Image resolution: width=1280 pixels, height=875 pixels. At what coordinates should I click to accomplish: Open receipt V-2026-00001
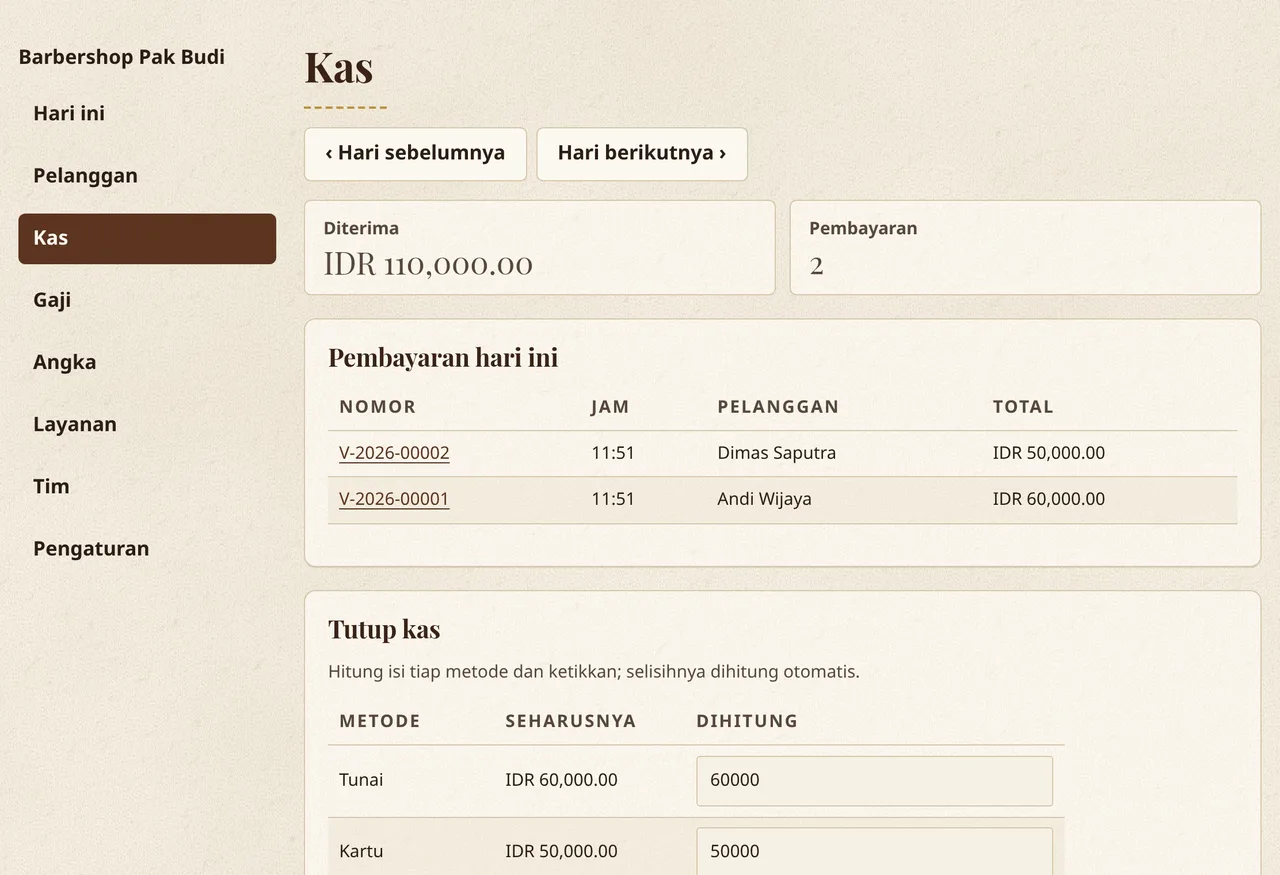coord(394,499)
